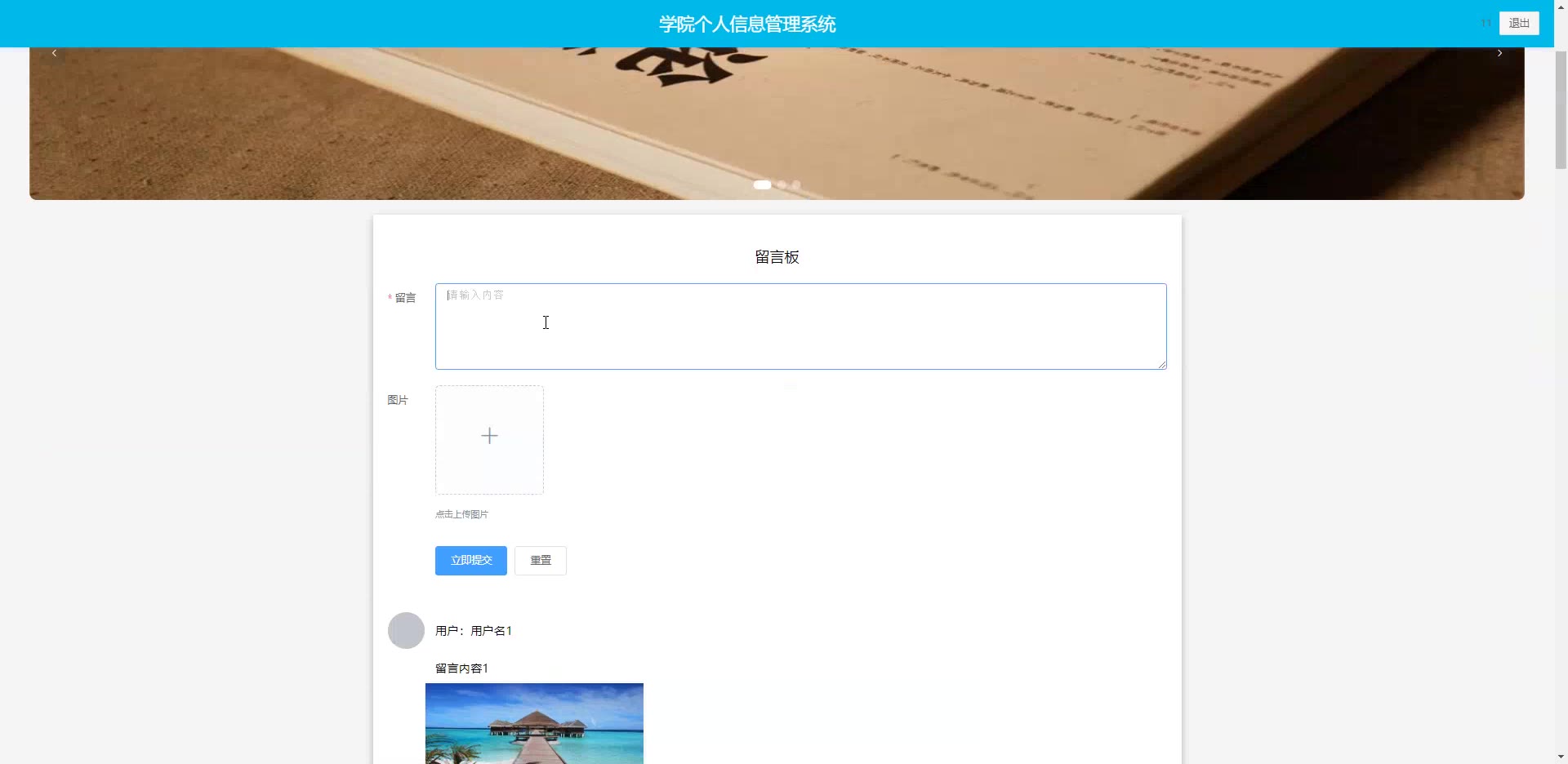Switch to the second carousel indicator dot

coord(782,185)
